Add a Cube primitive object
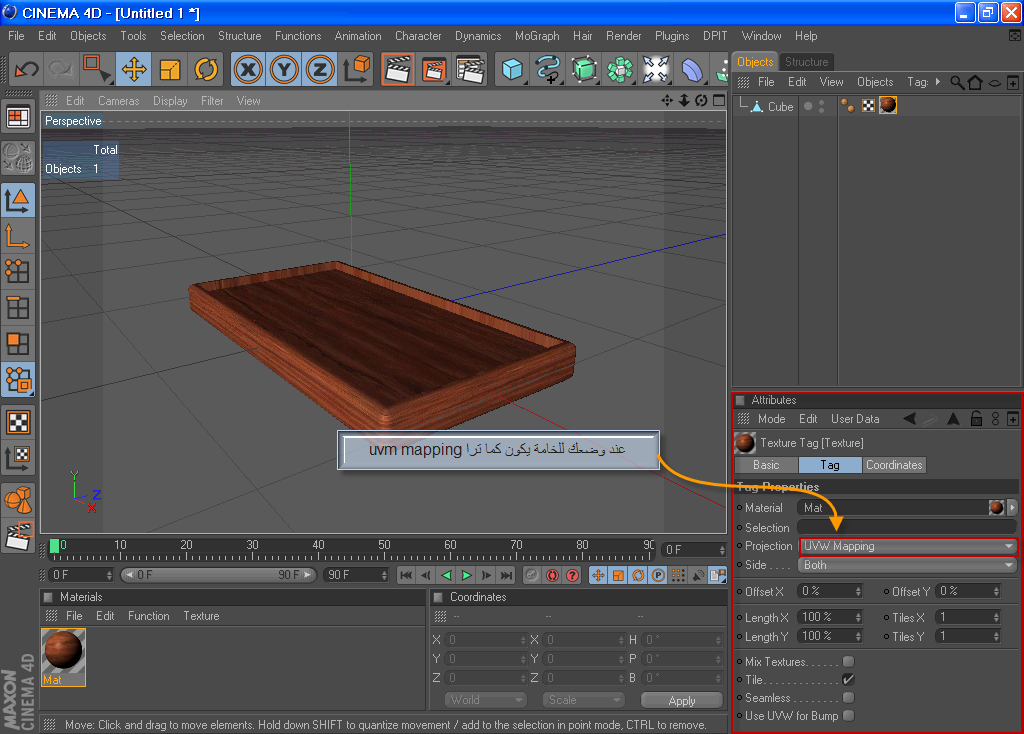 click(512, 69)
